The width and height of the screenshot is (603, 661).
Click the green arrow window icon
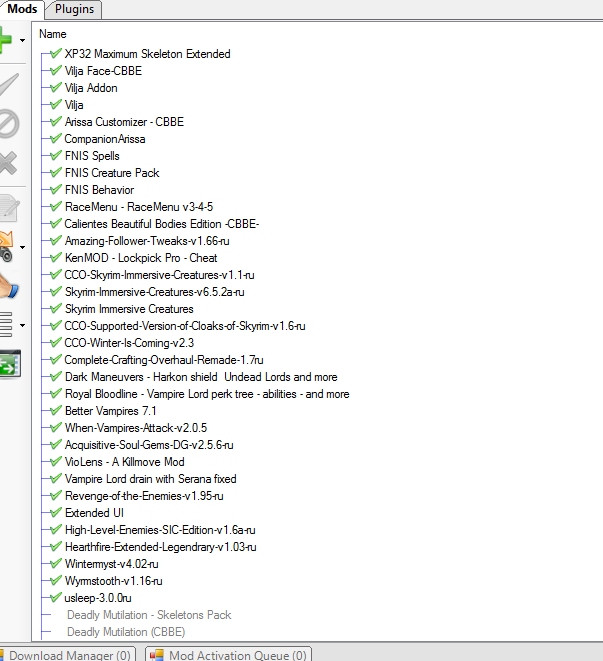(x=10, y=364)
